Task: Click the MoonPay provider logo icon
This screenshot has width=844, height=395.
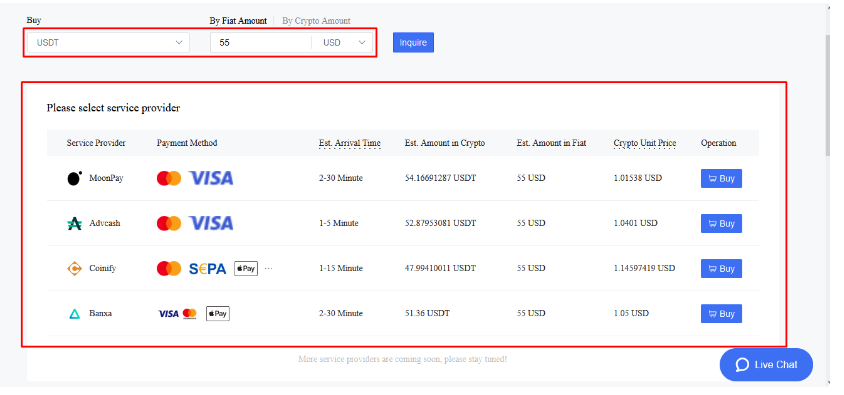Action: (x=74, y=178)
